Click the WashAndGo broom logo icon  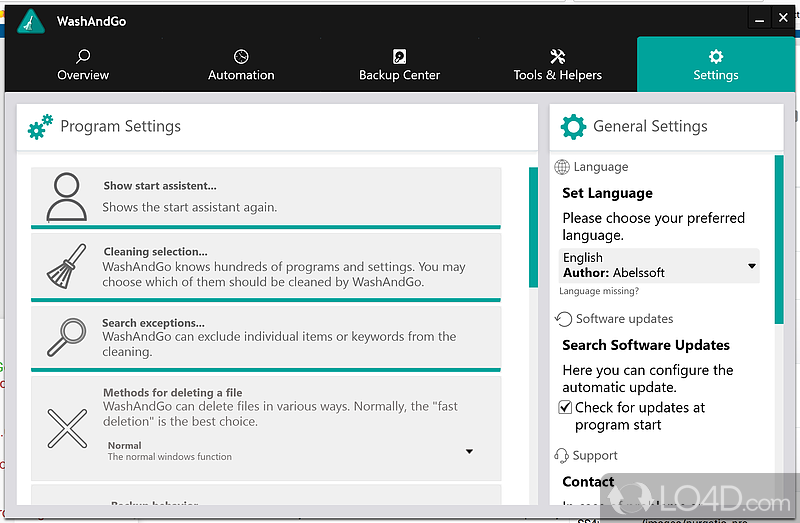coord(31,22)
